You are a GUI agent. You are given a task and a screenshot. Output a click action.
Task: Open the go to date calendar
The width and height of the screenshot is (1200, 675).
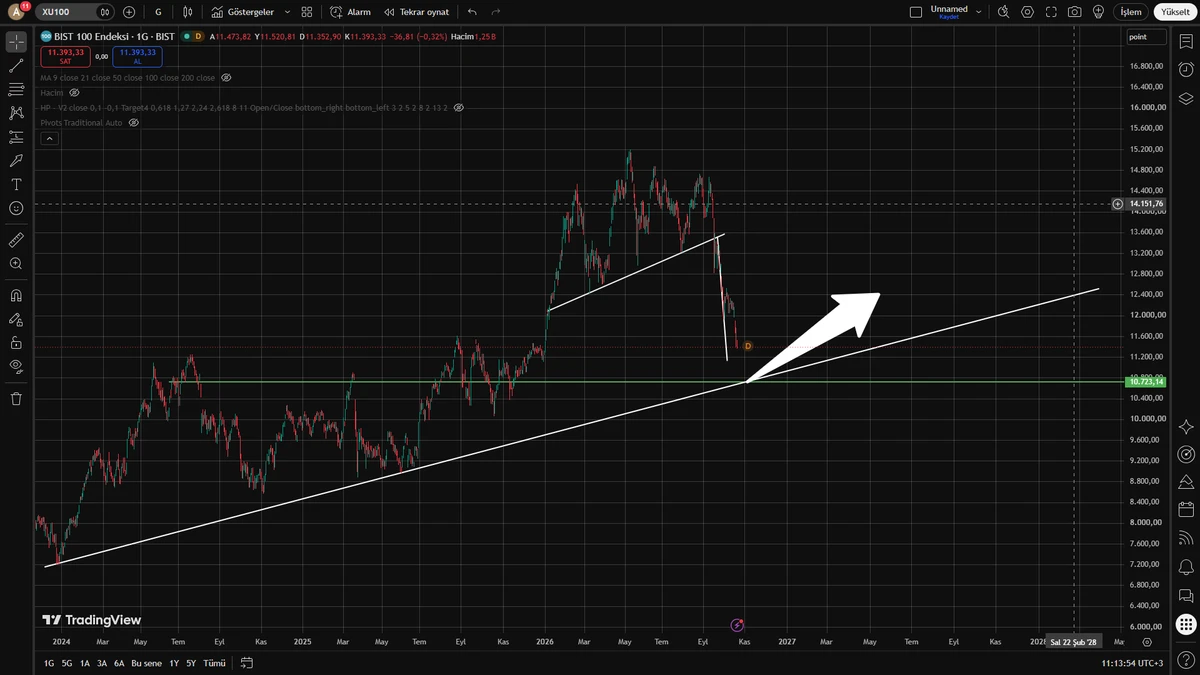point(247,663)
